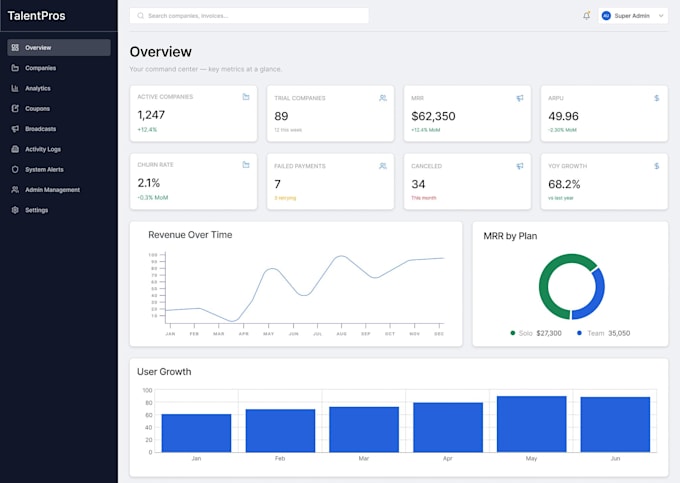Click the Coupons edit icon in sidebar
Image resolution: width=680 pixels, height=483 pixels.
pos(15,108)
